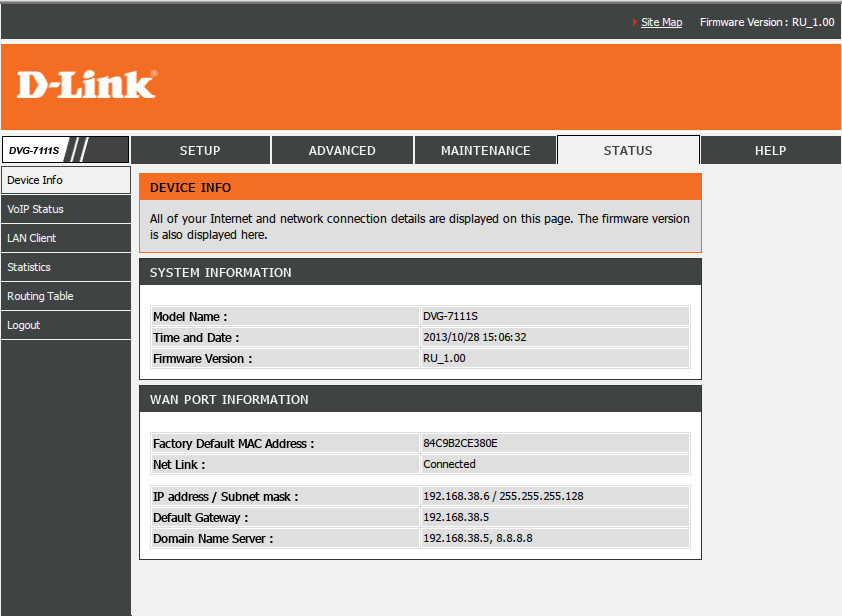The image size is (842, 616).
Task: Open the Site Map link
Action: tap(661, 22)
